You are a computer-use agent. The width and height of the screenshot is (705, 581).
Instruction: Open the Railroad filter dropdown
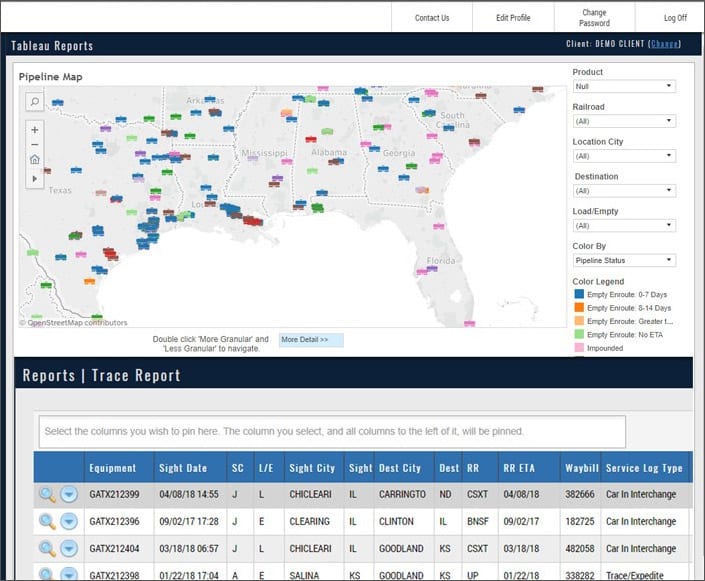click(624, 121)
